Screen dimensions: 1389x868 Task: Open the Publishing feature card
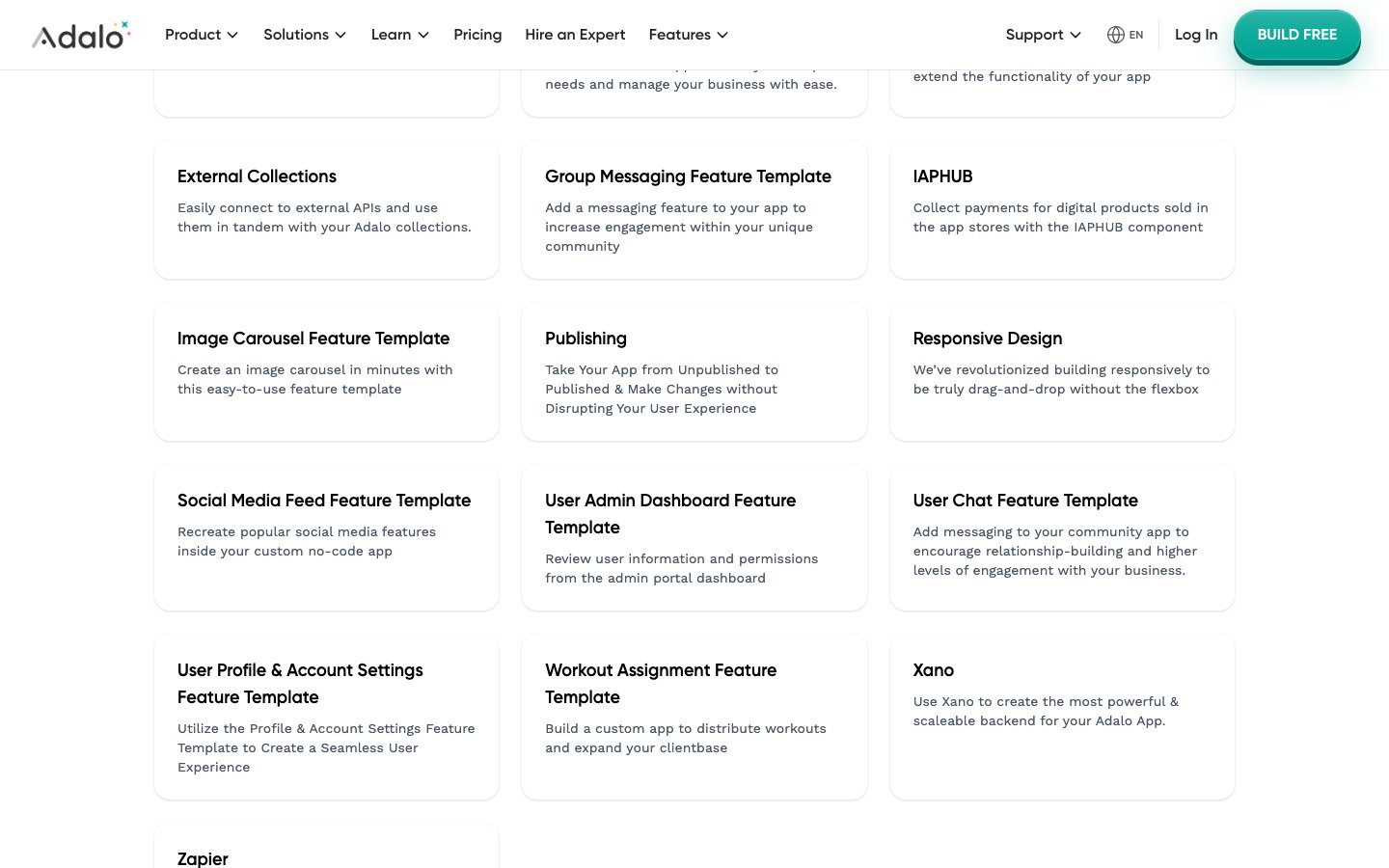tap(694, 371)
